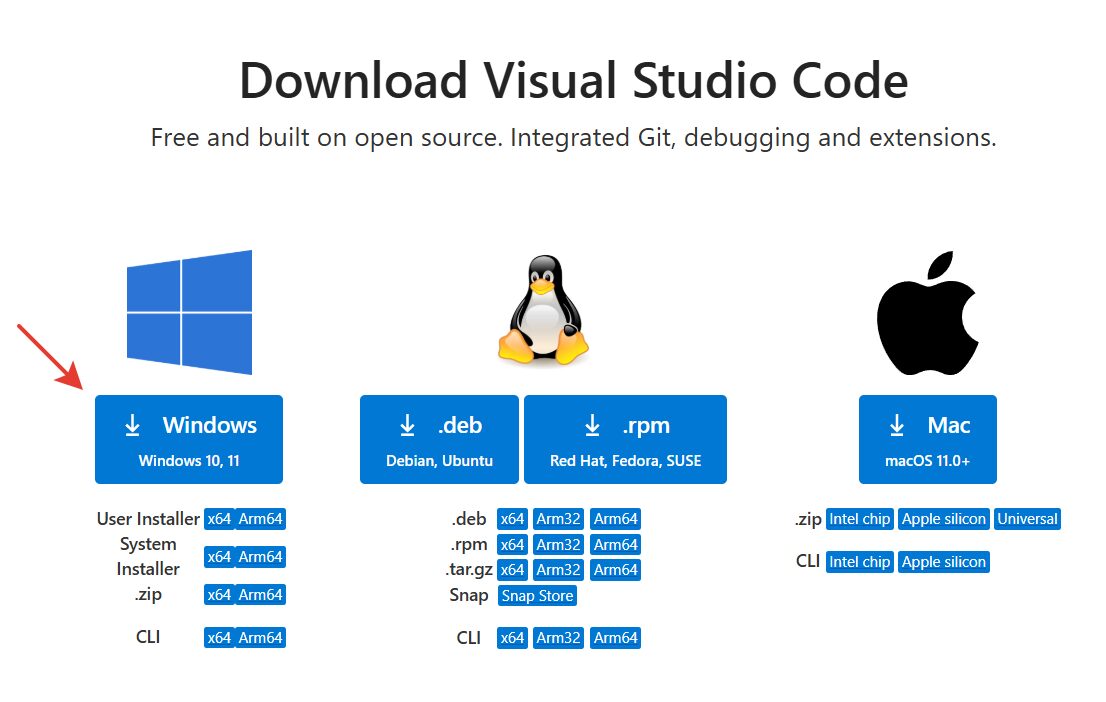Get Windows .zip Arm64 archive

[260, 595]
